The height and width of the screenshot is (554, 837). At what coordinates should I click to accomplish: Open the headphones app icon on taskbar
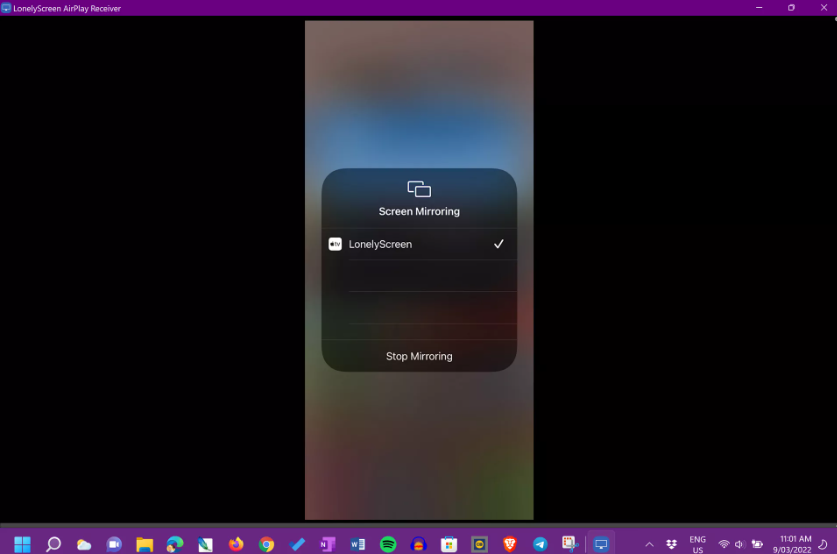(x=418, y=544)
